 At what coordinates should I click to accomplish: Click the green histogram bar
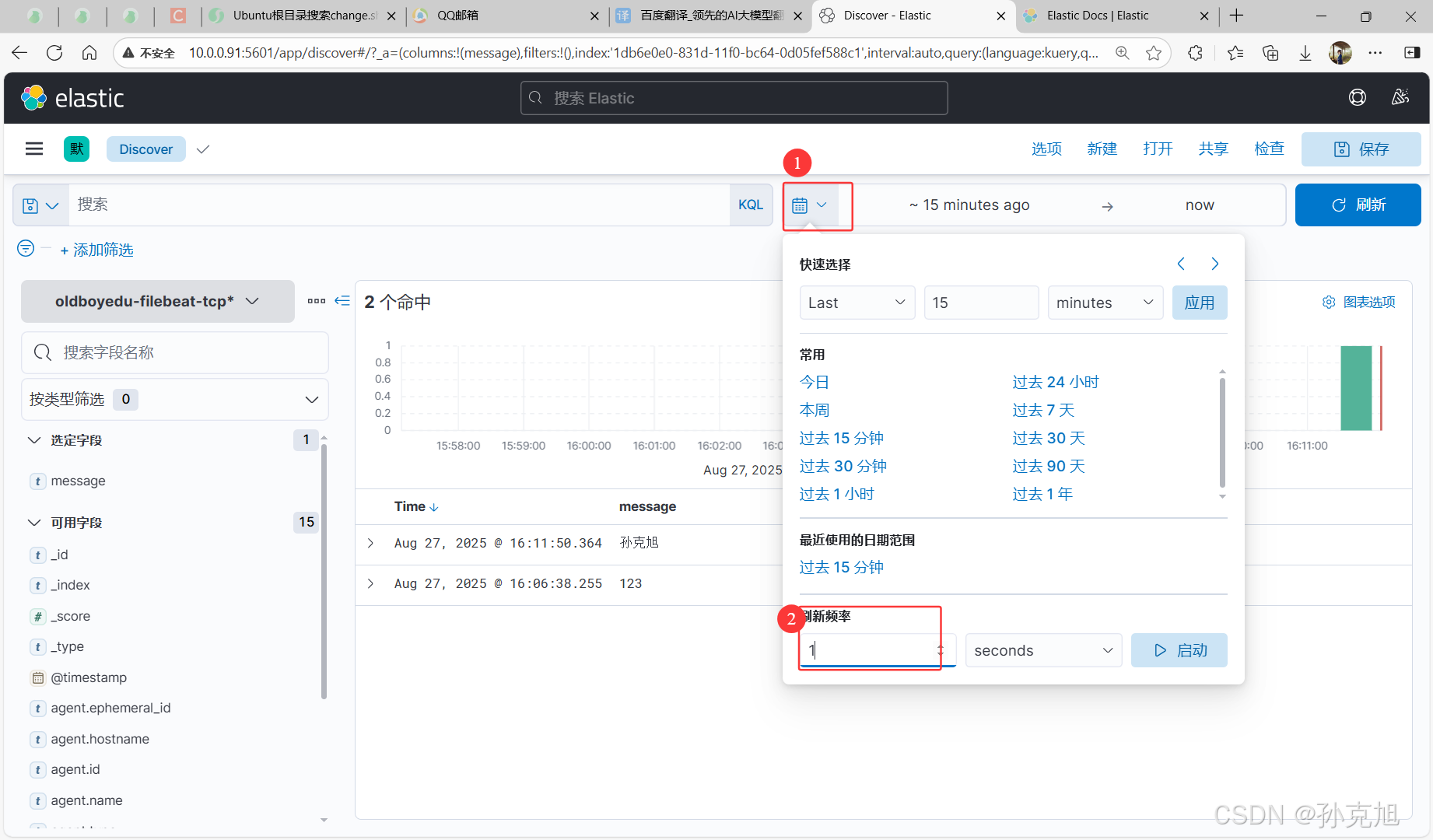[x=1356, y=388]
